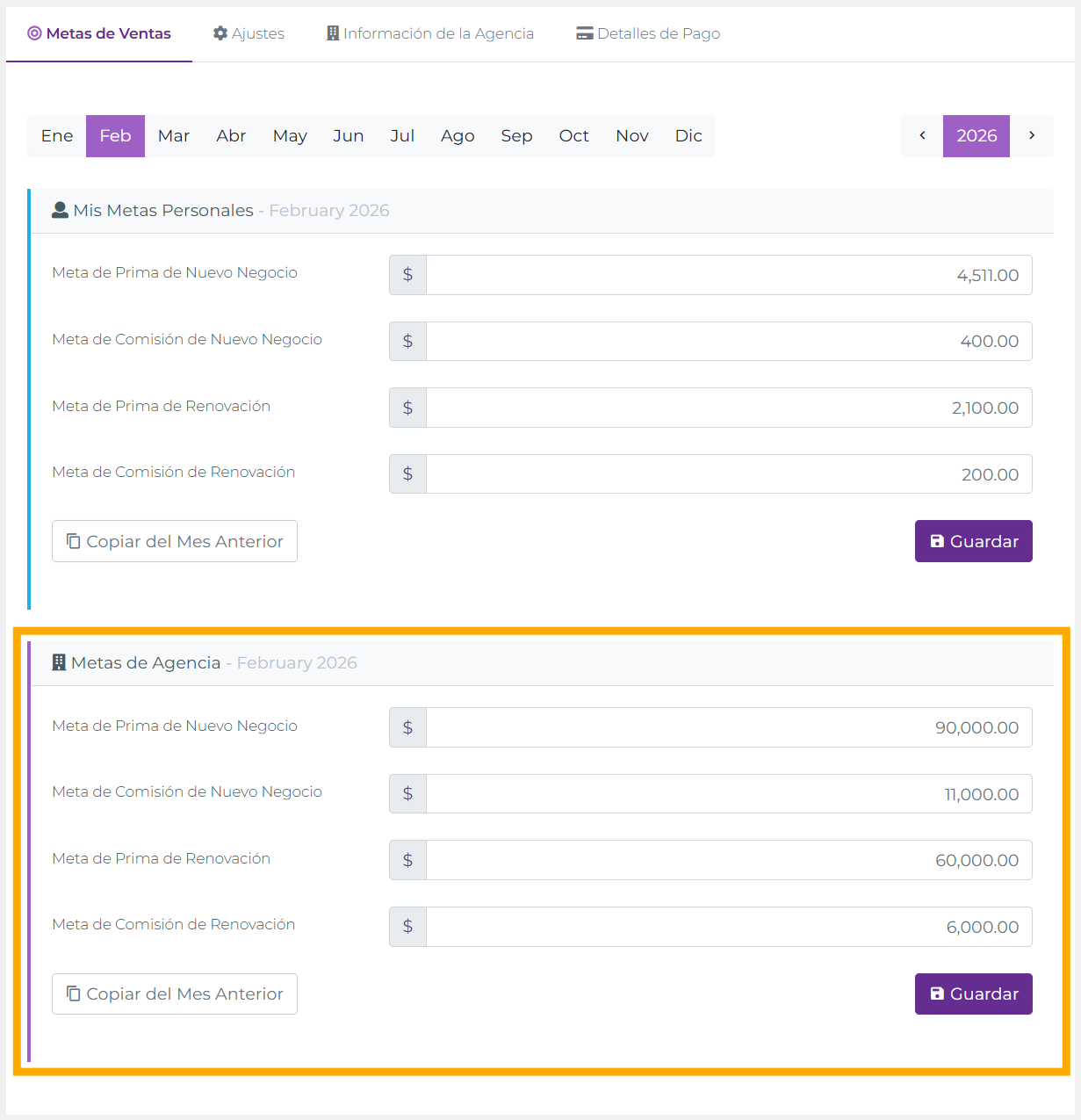Viewport: 1081px width, 1120px height.
Task: Open the Ajustes tab with gear icon
Action: pyautogui.click(x=249, y=33)
